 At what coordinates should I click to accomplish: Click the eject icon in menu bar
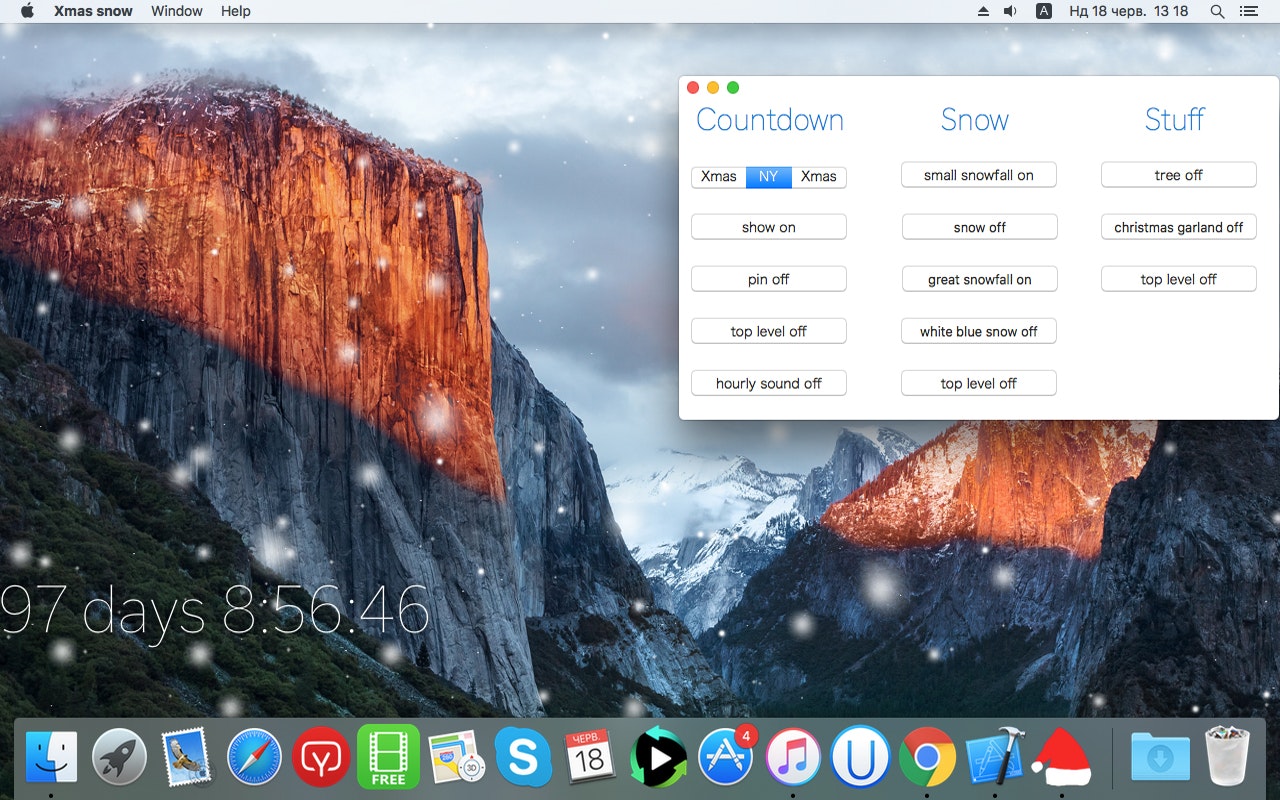[983, 11]
